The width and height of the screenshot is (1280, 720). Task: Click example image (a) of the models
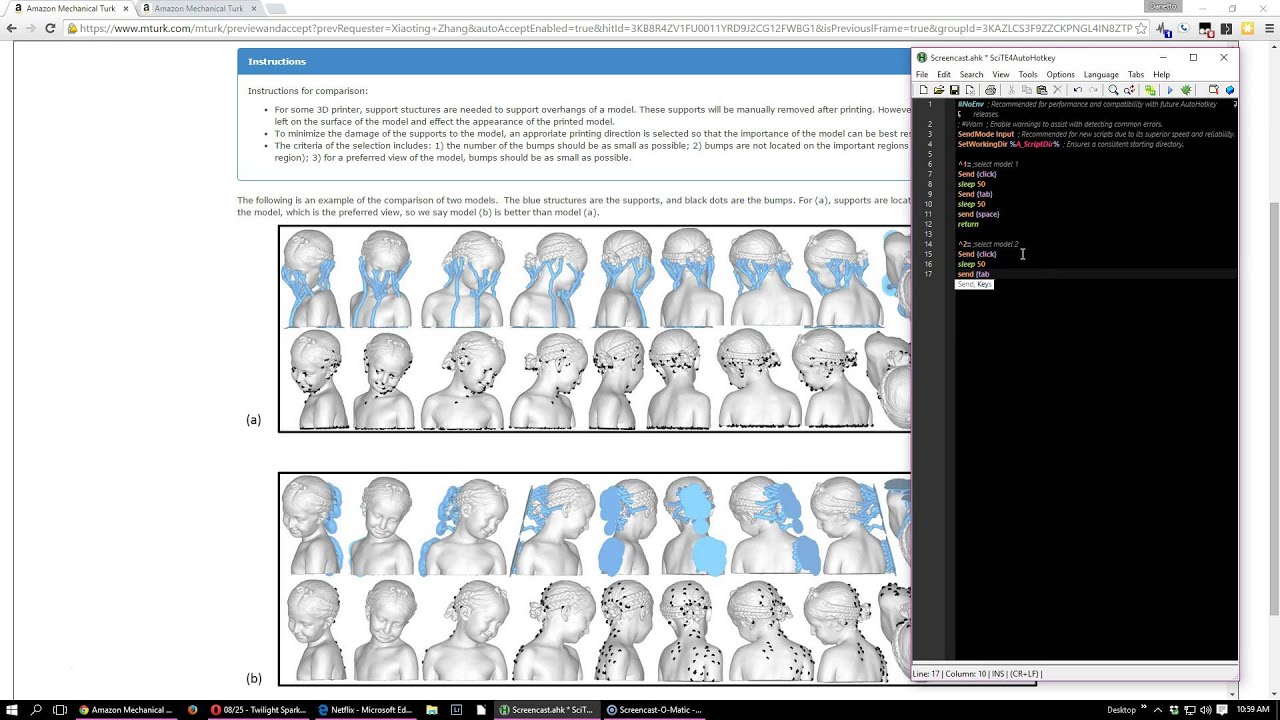coord(595,328)
